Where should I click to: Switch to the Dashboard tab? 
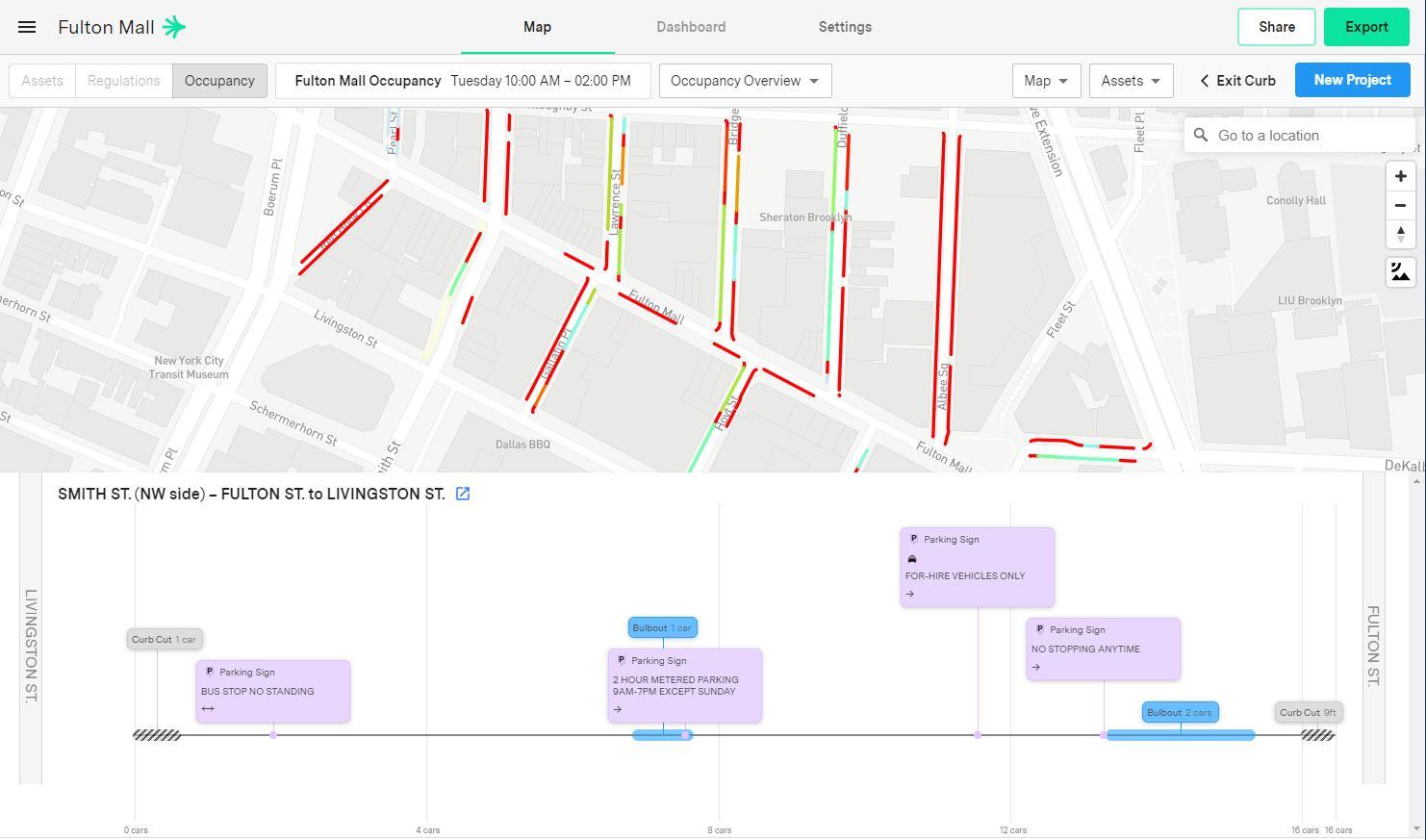pos(691,27)
